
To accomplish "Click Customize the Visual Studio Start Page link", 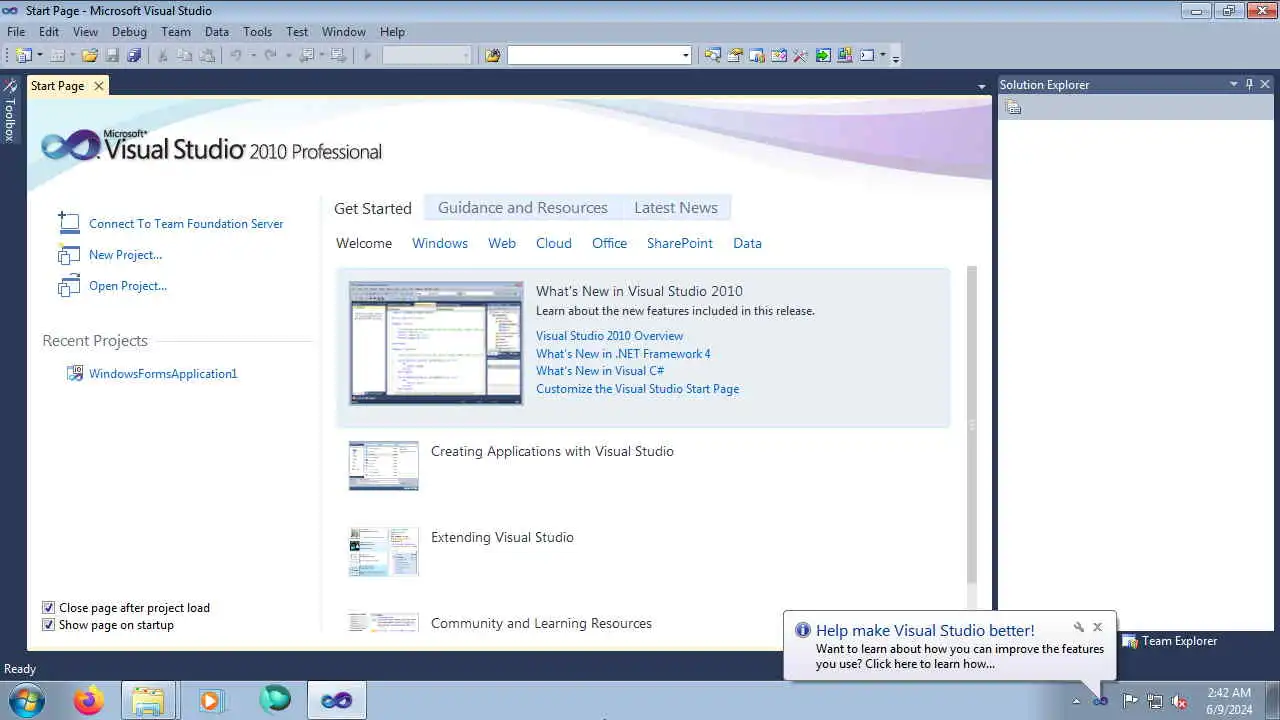I will [637, 389].
